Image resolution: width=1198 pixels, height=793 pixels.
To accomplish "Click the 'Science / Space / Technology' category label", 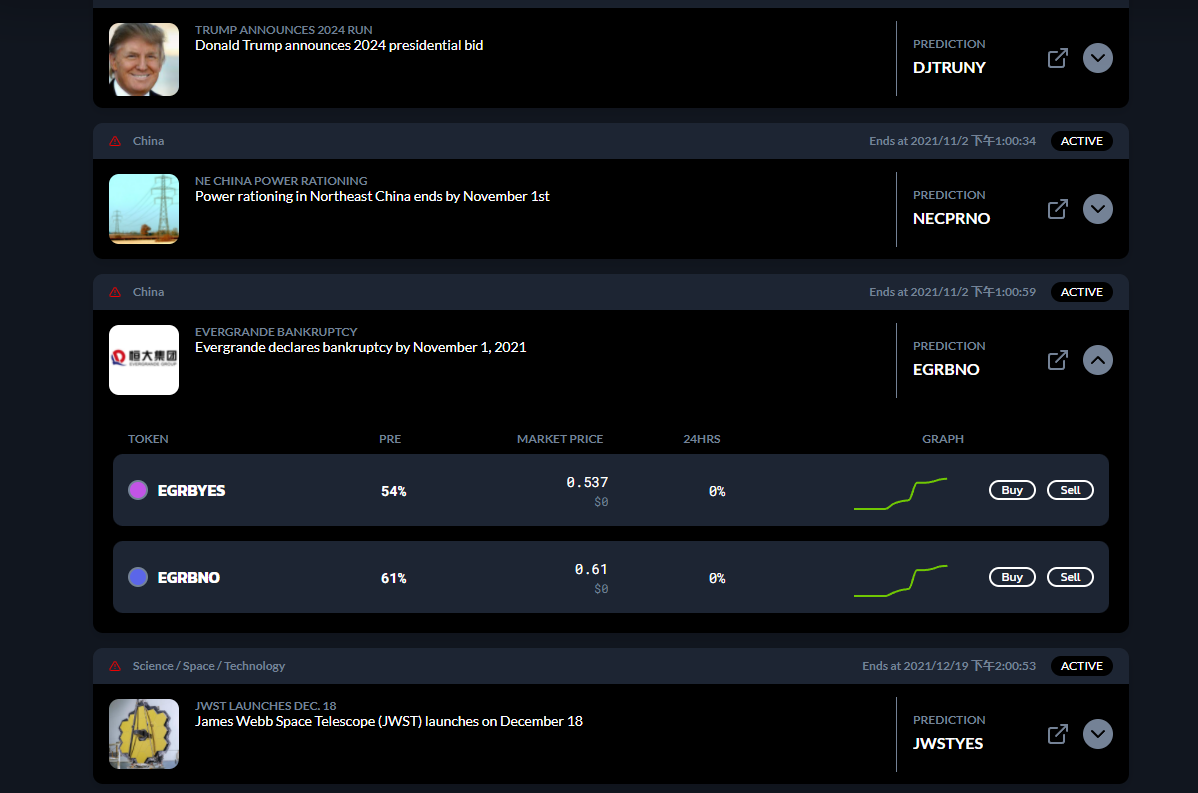I will [209, 666].
